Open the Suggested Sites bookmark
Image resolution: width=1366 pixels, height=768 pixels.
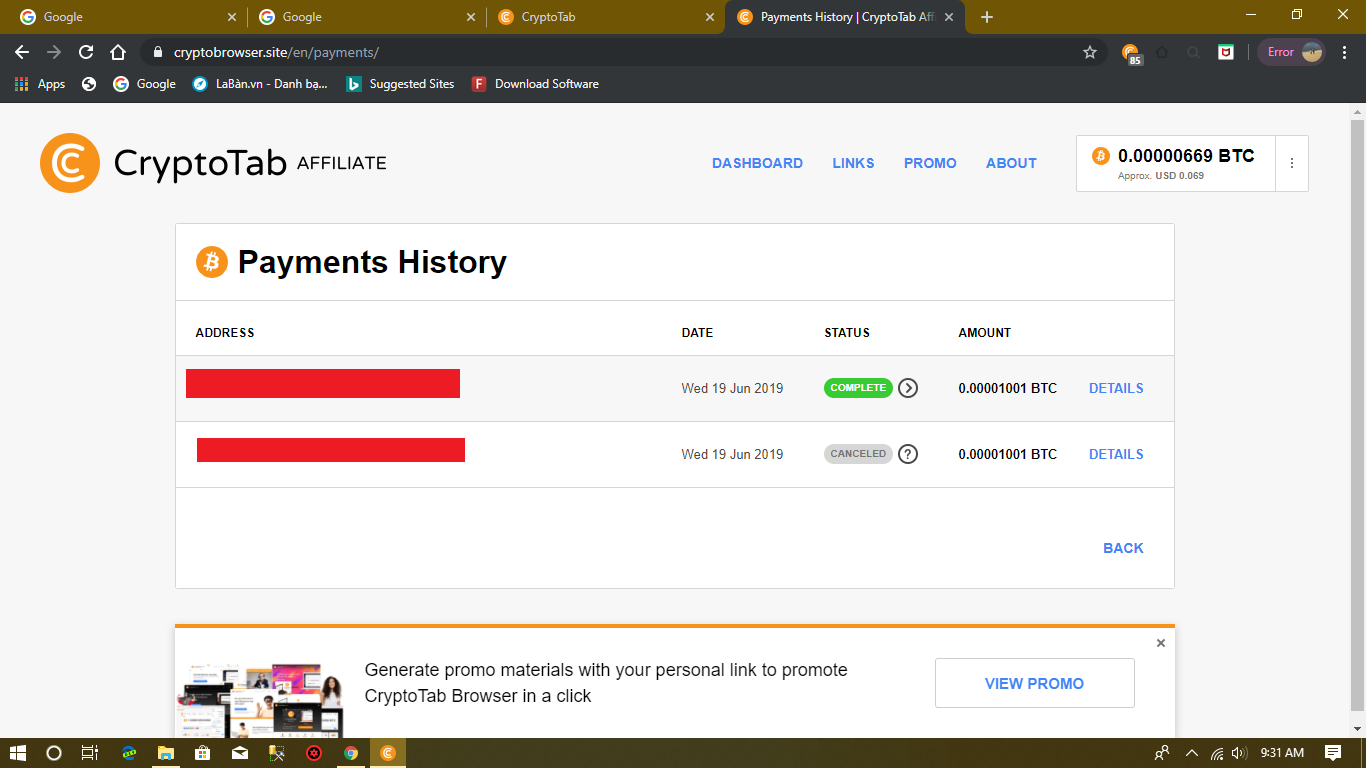[400, 84]
